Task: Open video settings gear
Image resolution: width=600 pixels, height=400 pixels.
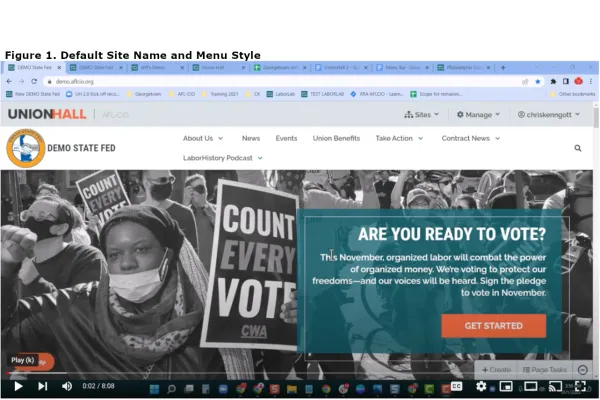Action: pyautogui.click(x=481, y=386)
